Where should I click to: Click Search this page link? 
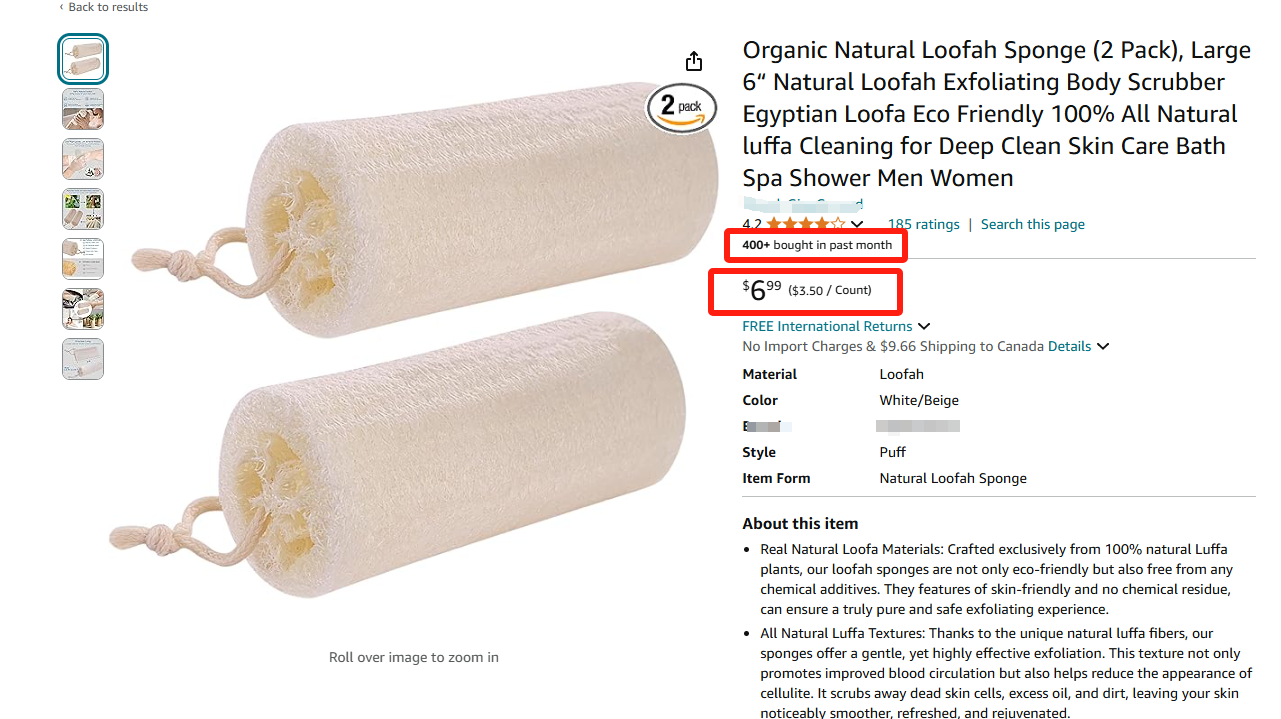(1033, 224)
